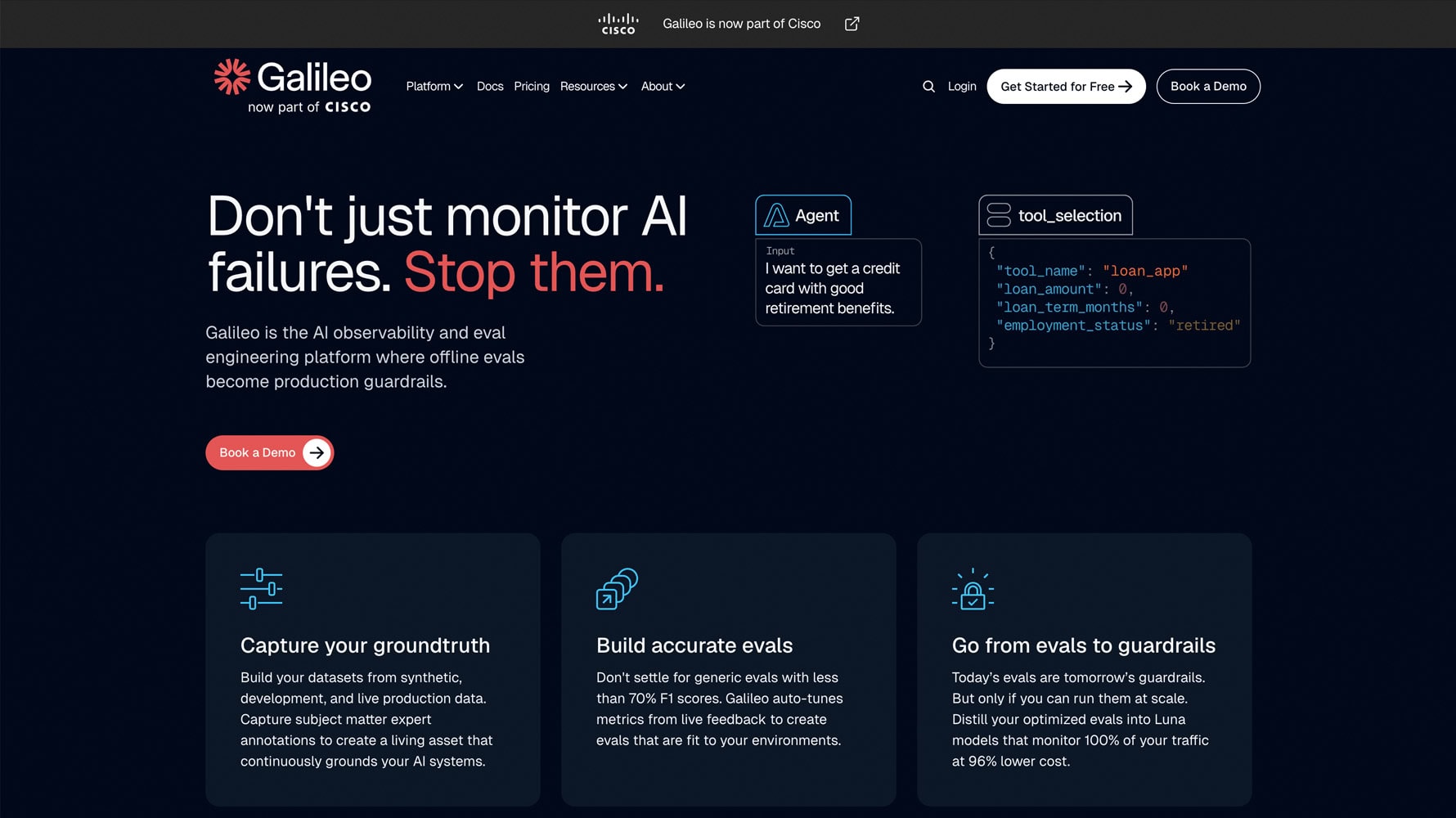Click the 'Go from evals to guardrails' heading
This screenshot has width=1456, height=818.
click(x=1084, y=645)
